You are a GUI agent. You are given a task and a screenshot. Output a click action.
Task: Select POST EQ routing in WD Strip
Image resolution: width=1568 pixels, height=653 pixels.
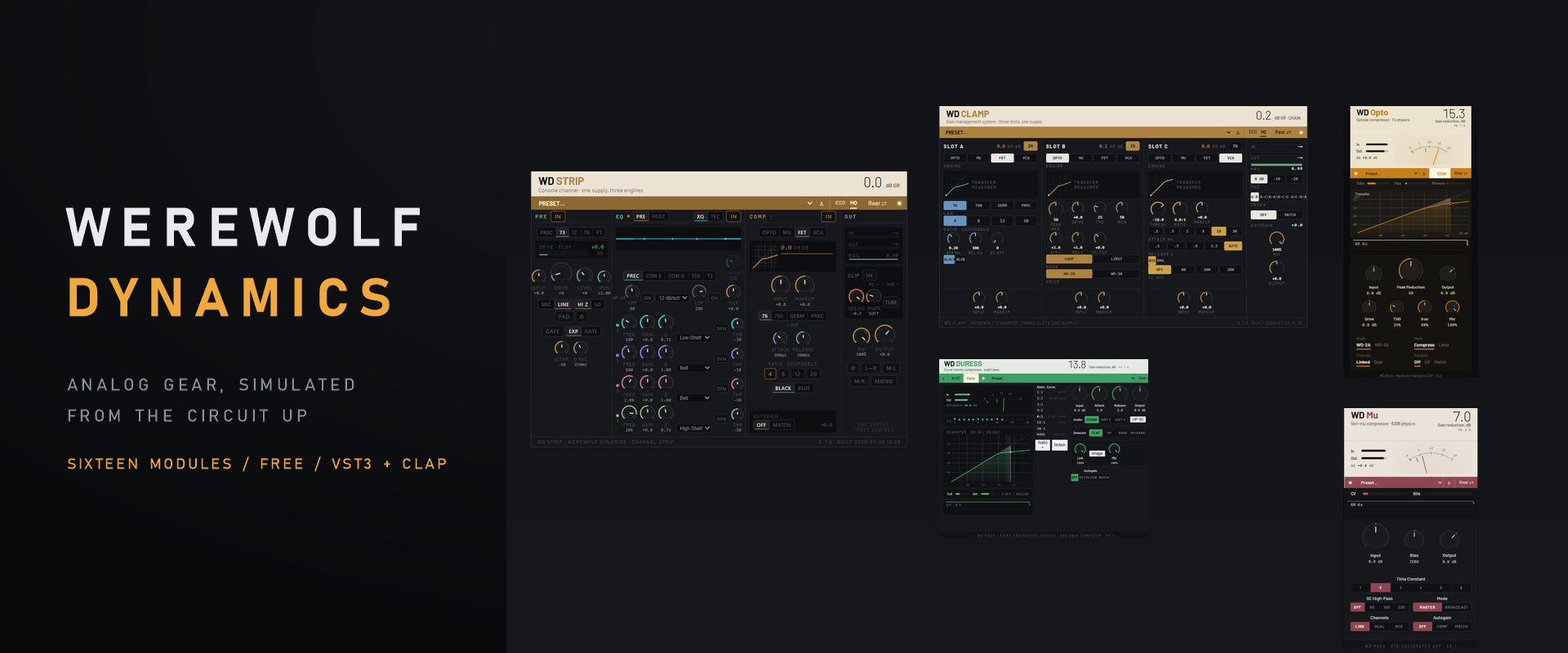click(x=658, y=216)
